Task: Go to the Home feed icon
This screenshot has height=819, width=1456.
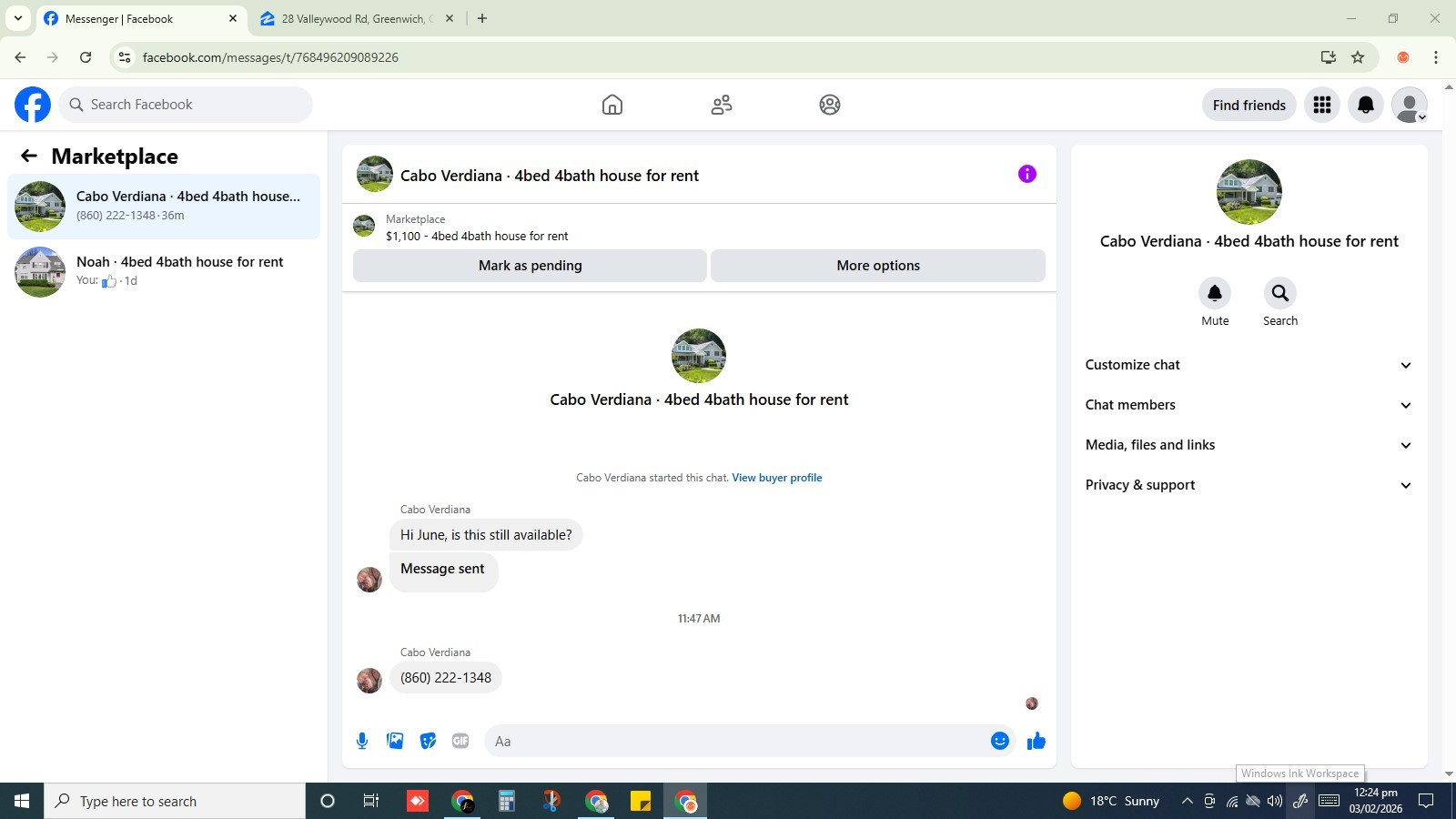Action: tap(612, 105)
